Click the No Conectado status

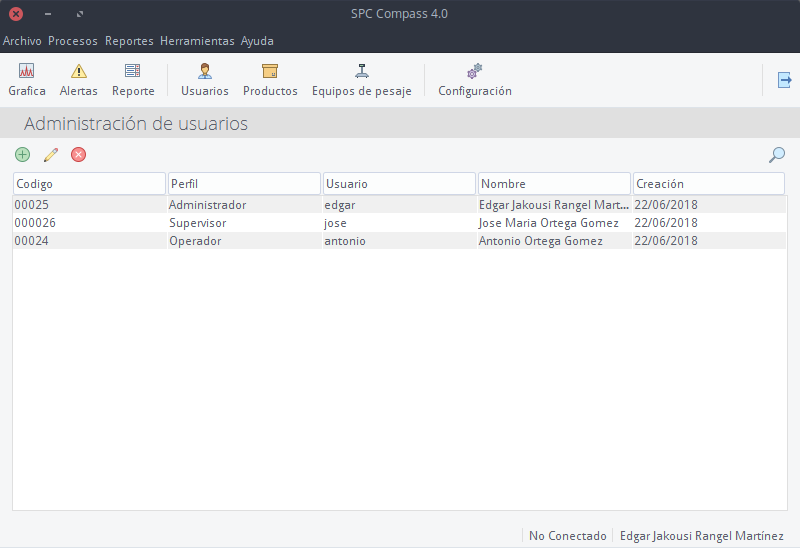click(x=567, y=536)
